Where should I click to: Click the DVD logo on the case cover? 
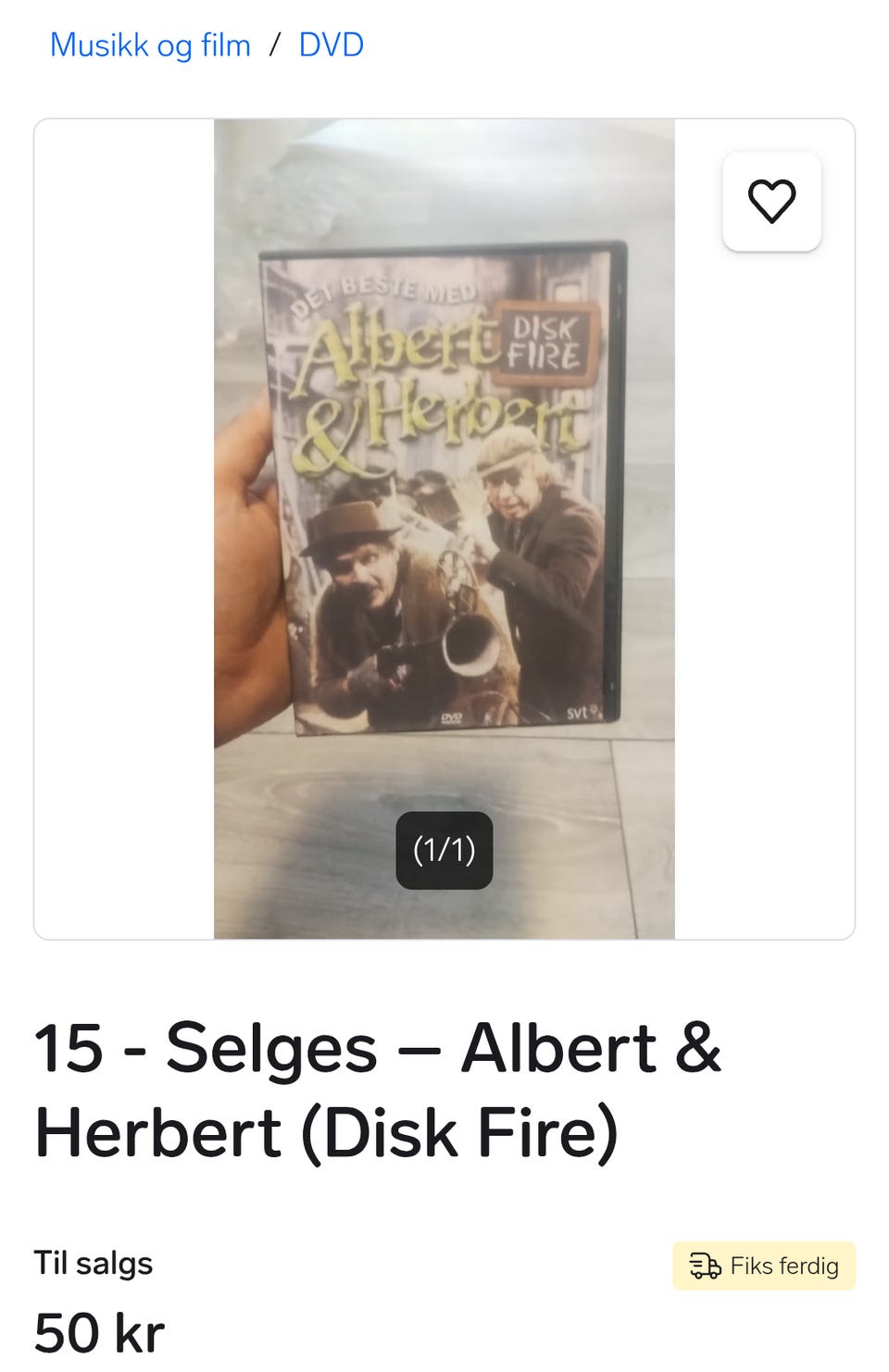(451, 717)
